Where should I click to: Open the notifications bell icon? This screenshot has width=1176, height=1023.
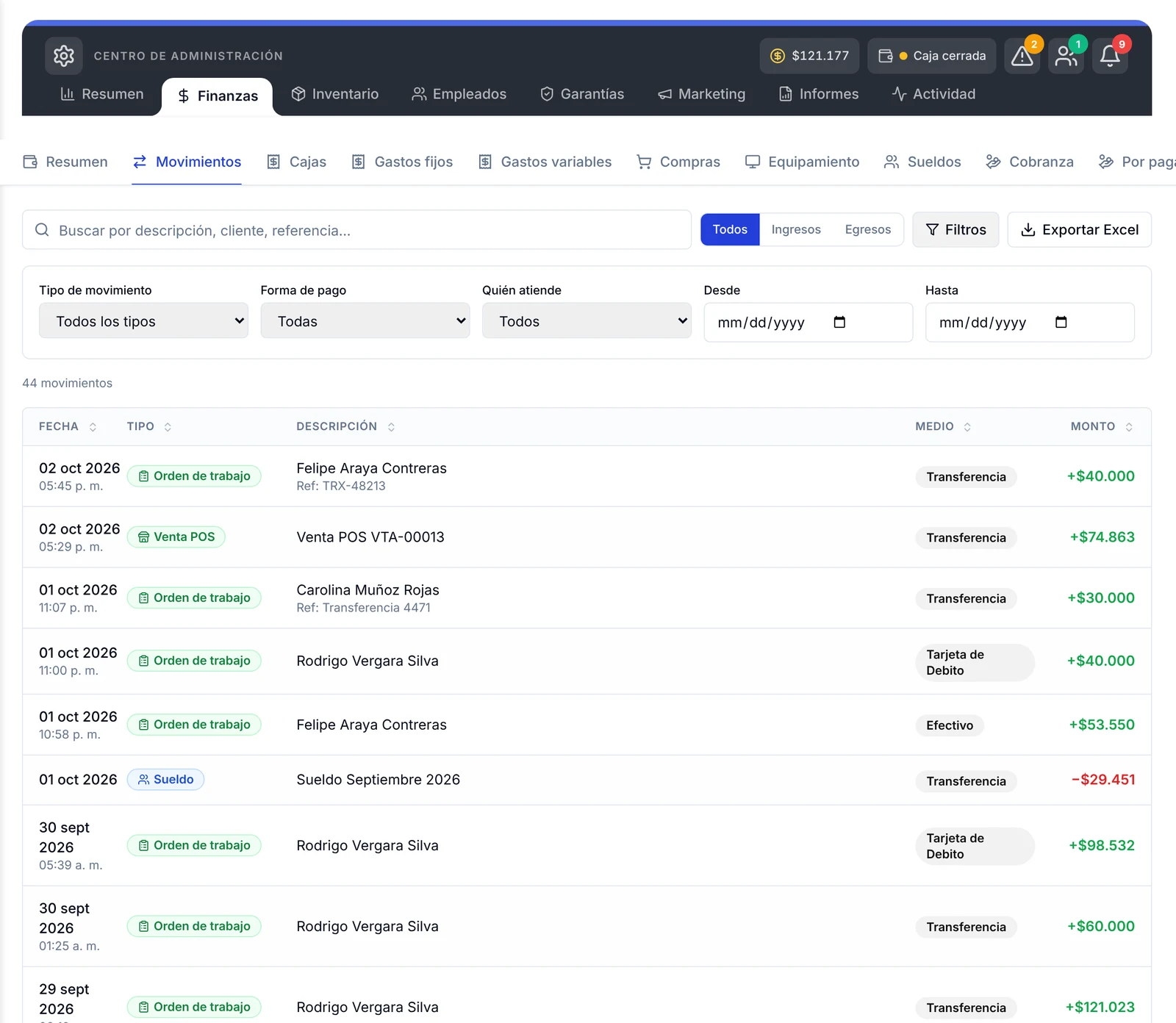(x=1110, y=56)
